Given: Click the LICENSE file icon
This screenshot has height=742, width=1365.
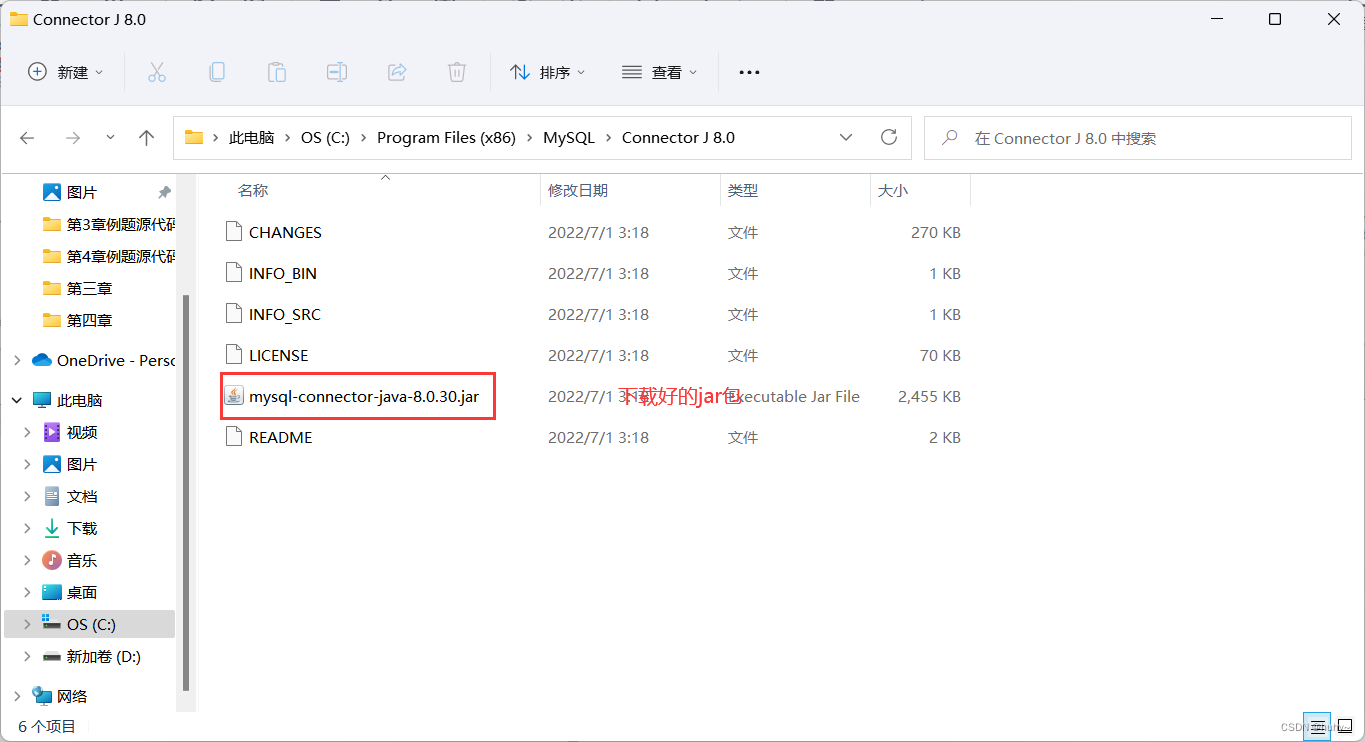Looking at the screenshot, I should [234, 355].
